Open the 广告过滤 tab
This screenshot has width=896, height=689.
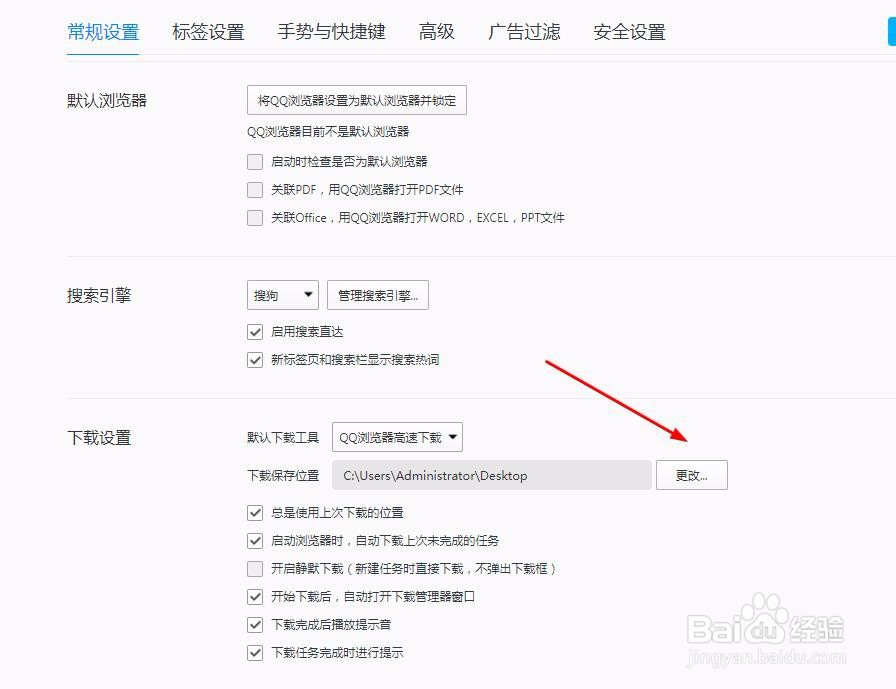pos(524,32)
